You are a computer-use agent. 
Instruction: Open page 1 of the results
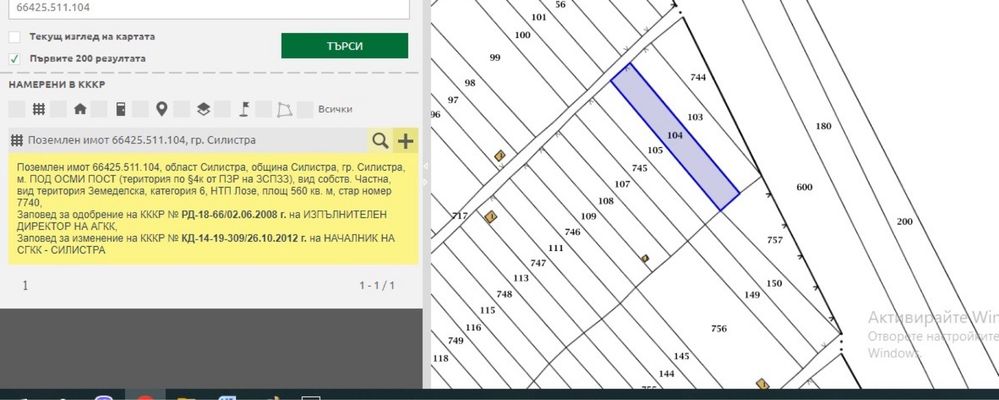coord(25,285)
